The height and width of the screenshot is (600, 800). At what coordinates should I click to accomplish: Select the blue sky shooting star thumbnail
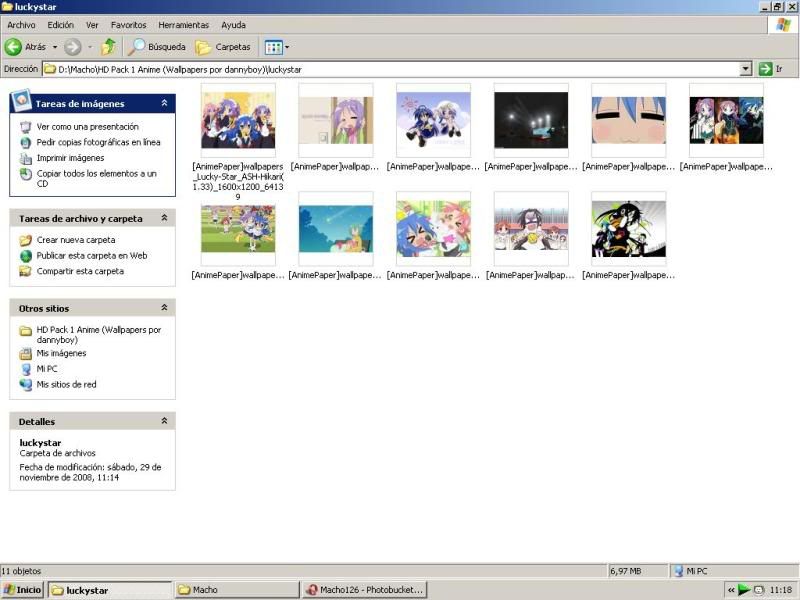(336, 229)
